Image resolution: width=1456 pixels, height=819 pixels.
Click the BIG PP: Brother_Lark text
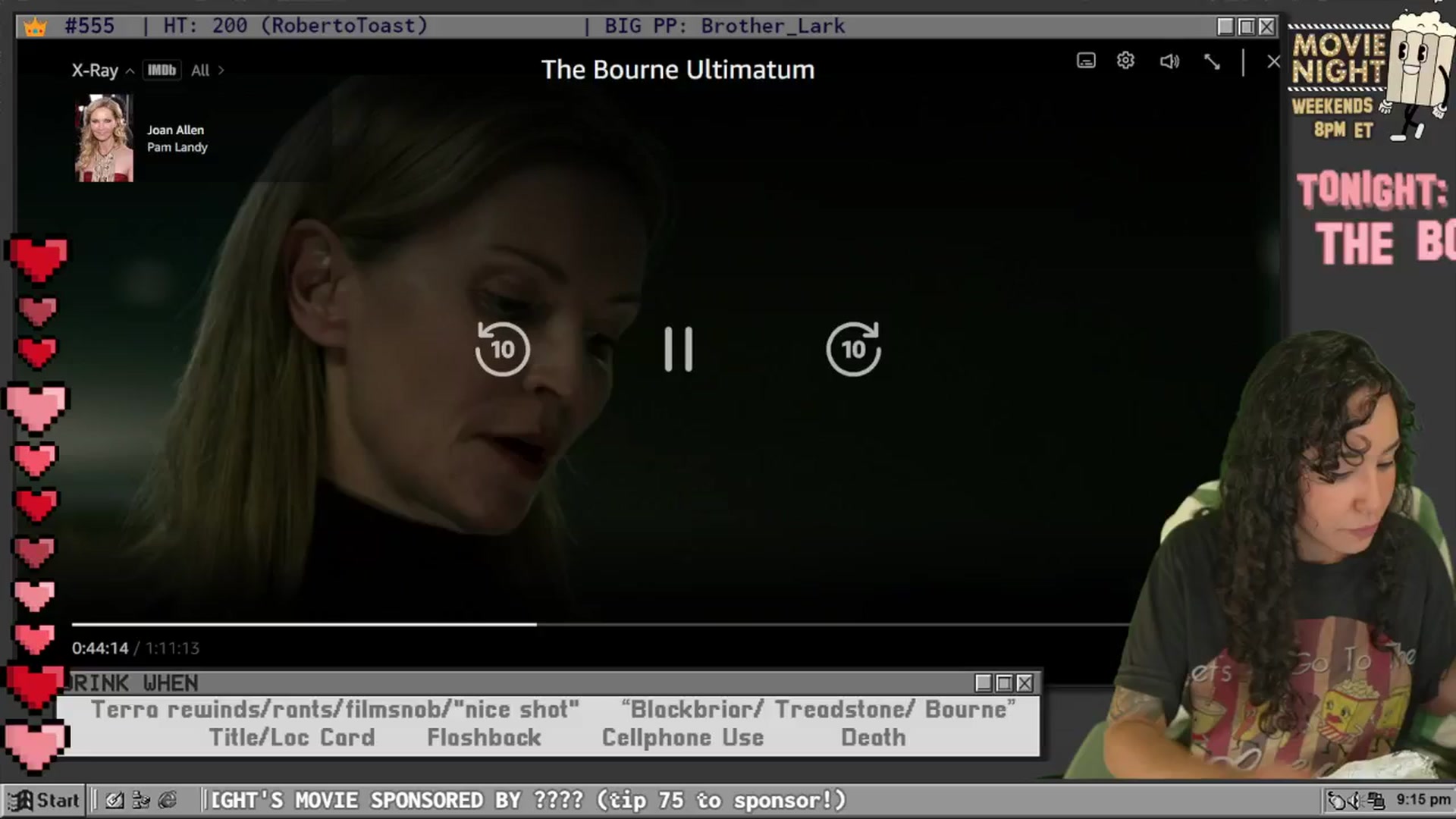[724, 27]
